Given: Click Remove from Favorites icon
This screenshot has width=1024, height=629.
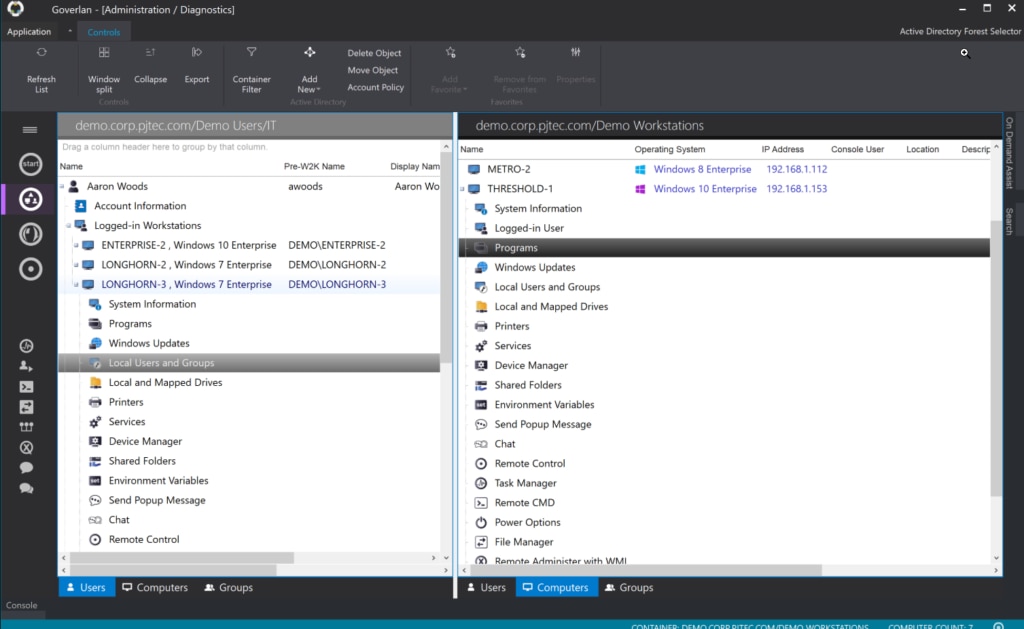Looking at the screenshot, I should coord(520,53).
